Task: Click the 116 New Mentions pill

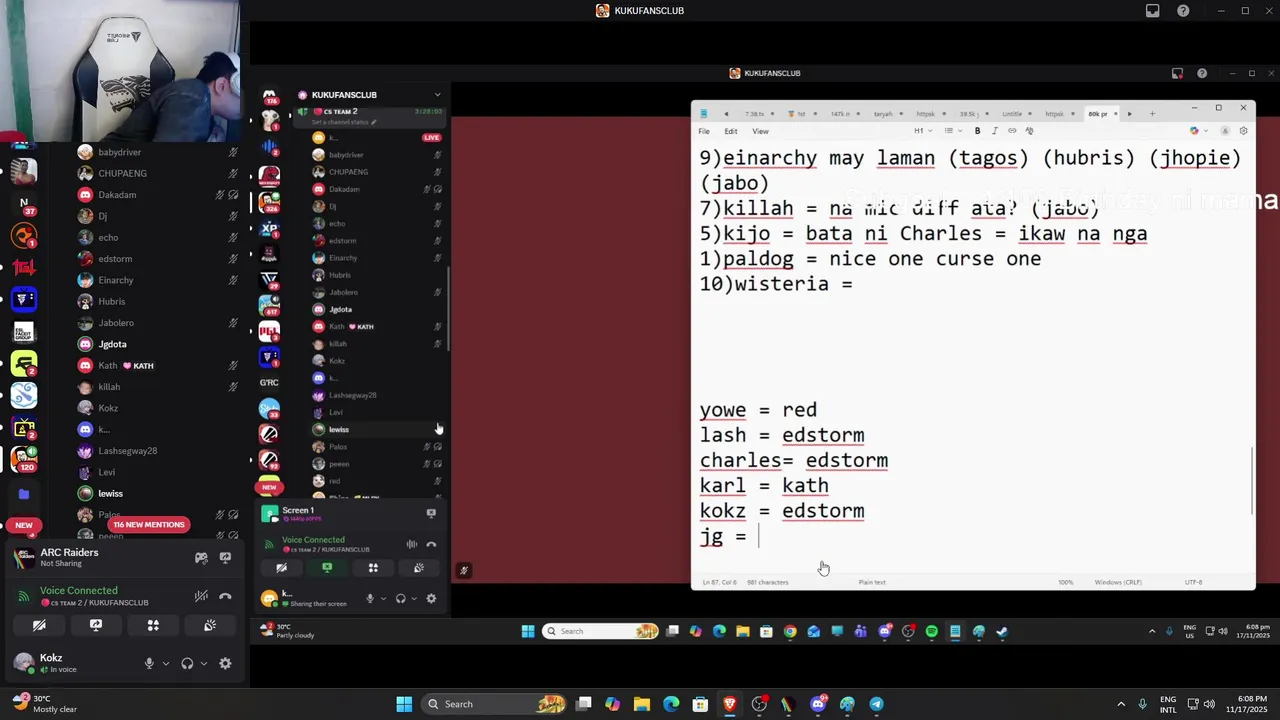Action: coord(149,524)
